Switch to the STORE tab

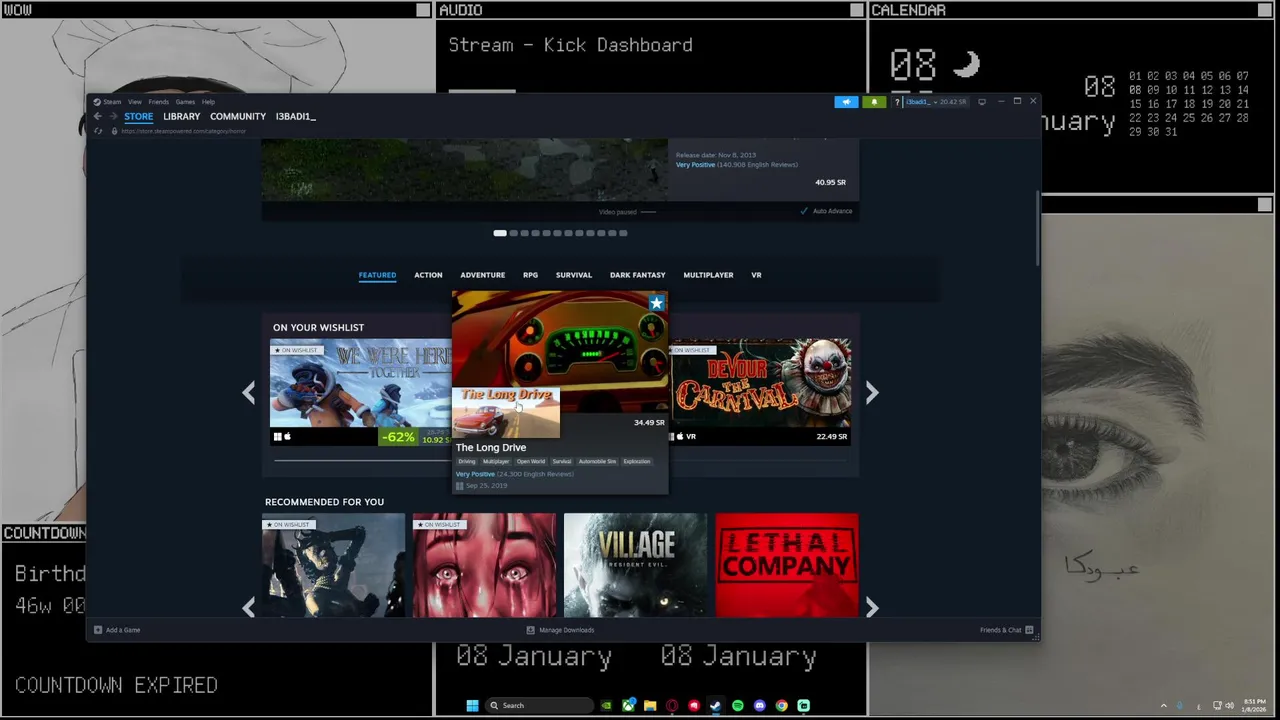click(x=138, y=117)
